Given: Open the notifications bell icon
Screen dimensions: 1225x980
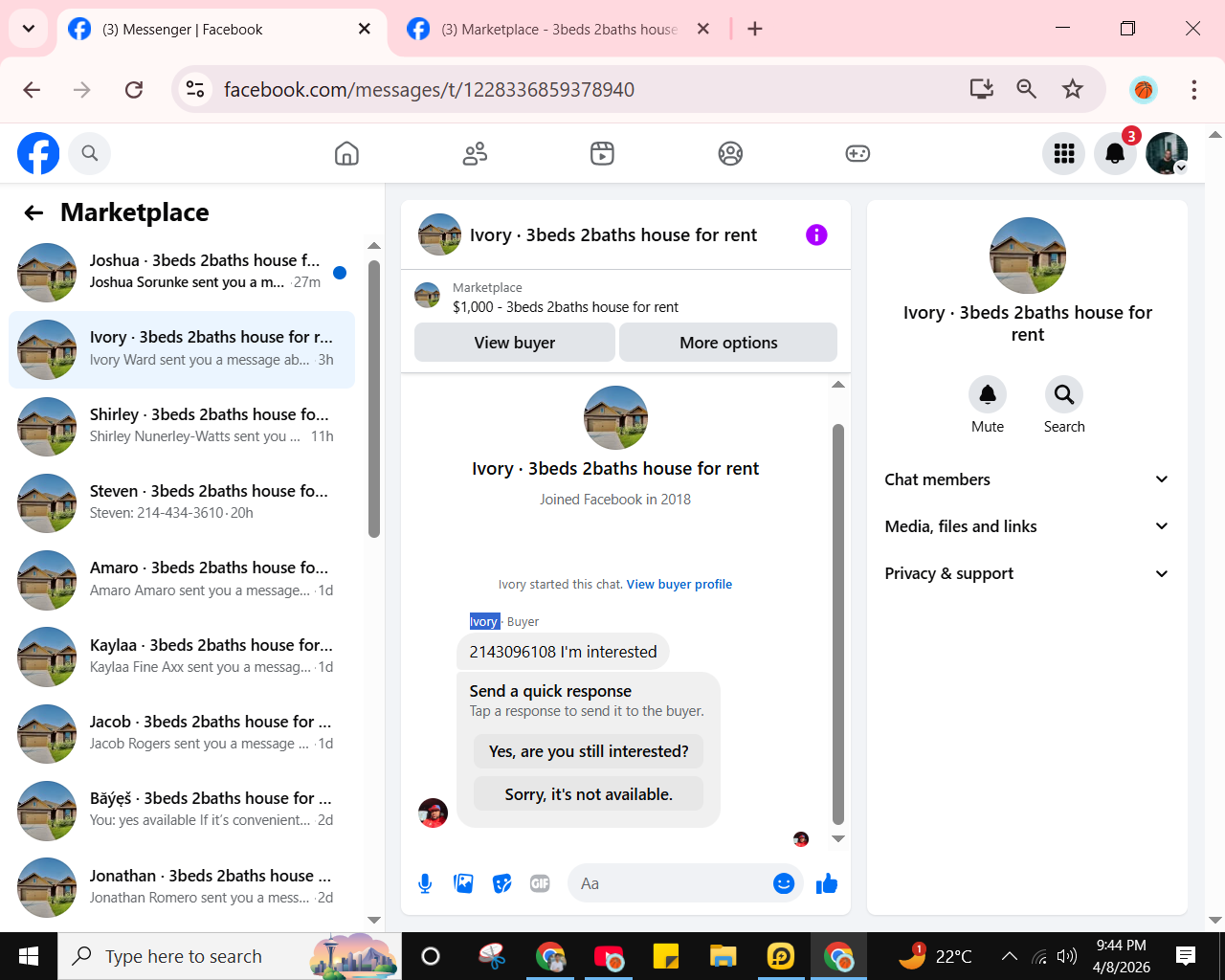Looking at the screenshot, I should pos(1115,153).
